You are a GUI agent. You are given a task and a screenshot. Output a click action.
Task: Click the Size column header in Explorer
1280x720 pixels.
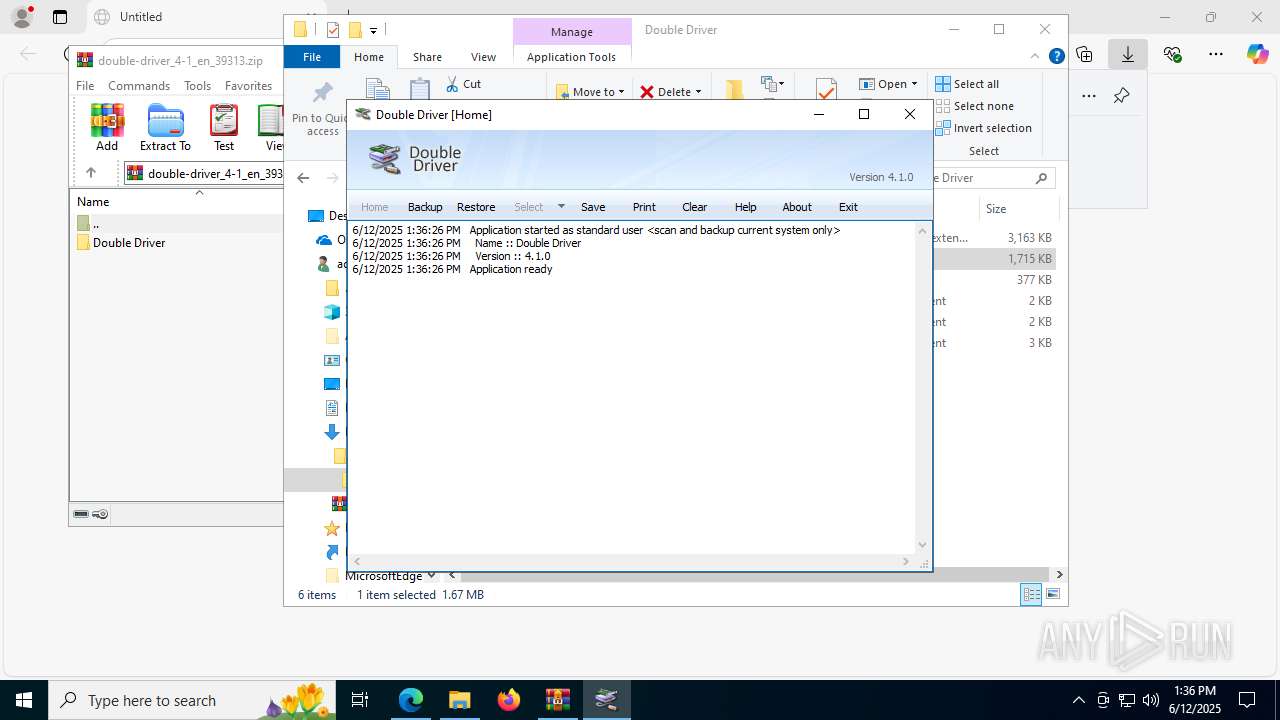[996, 209]
